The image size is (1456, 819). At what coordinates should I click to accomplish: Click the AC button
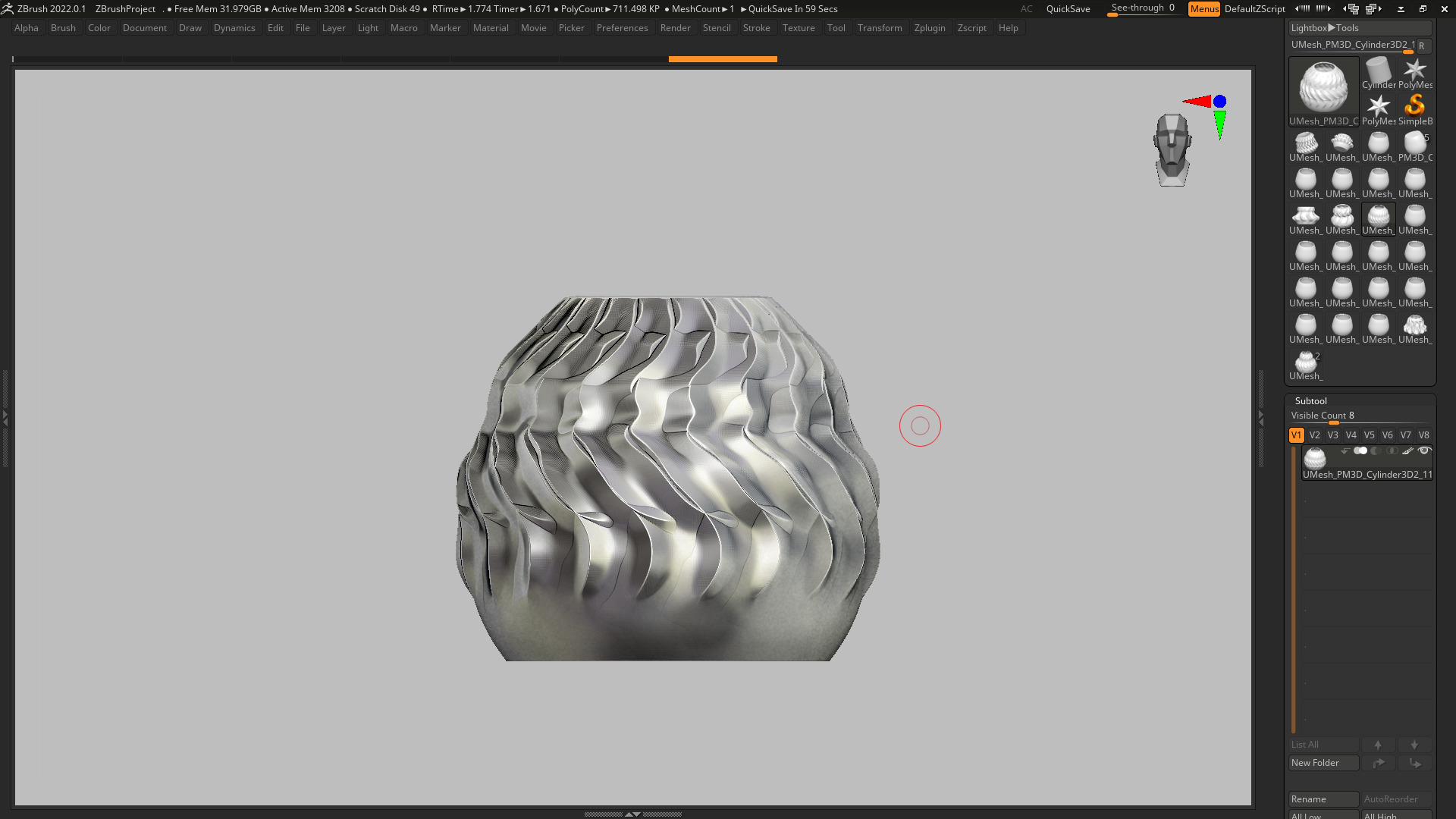click(x=1026, y=9)
